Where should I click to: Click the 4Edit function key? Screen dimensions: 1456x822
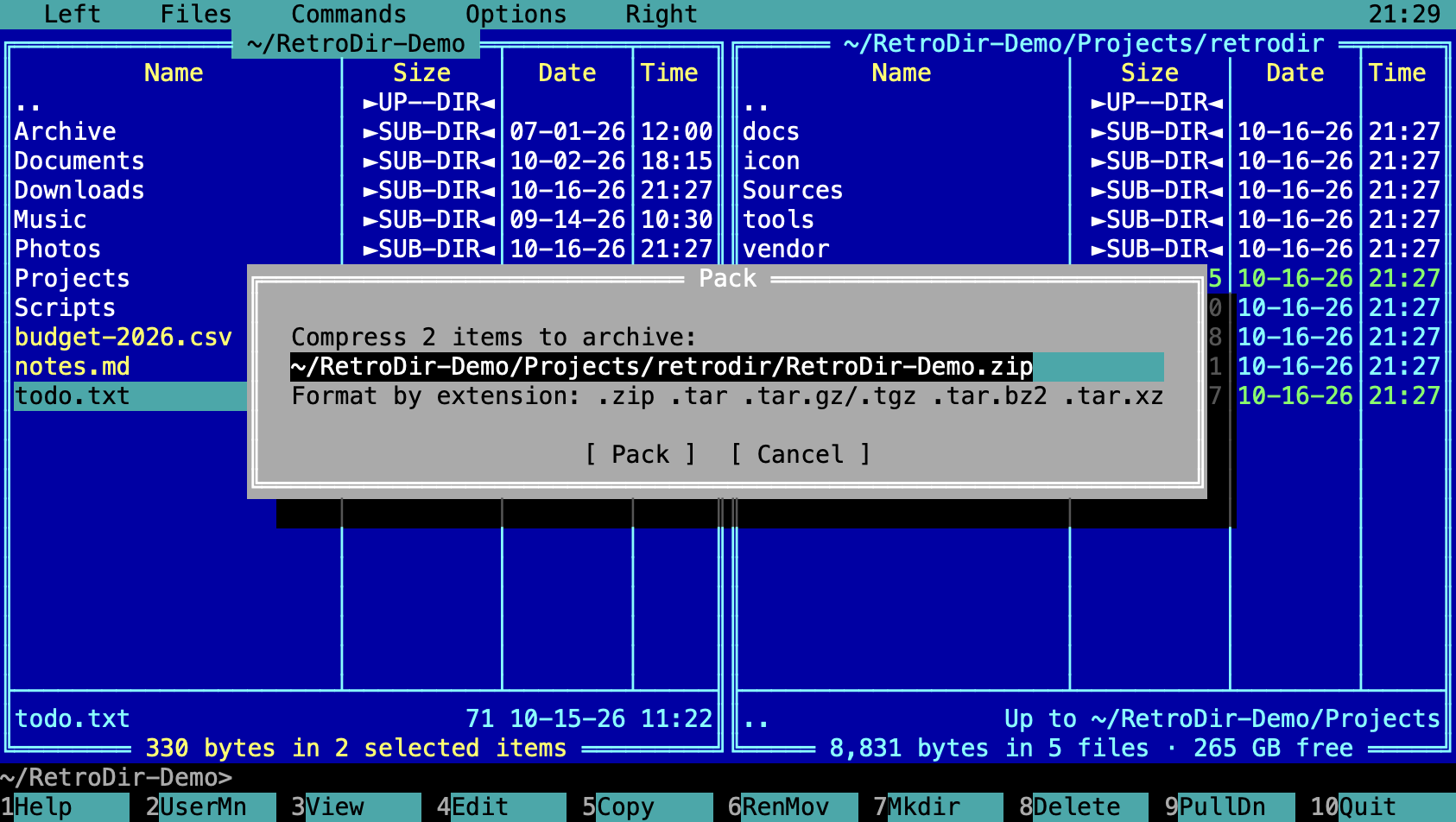point(502,806)
